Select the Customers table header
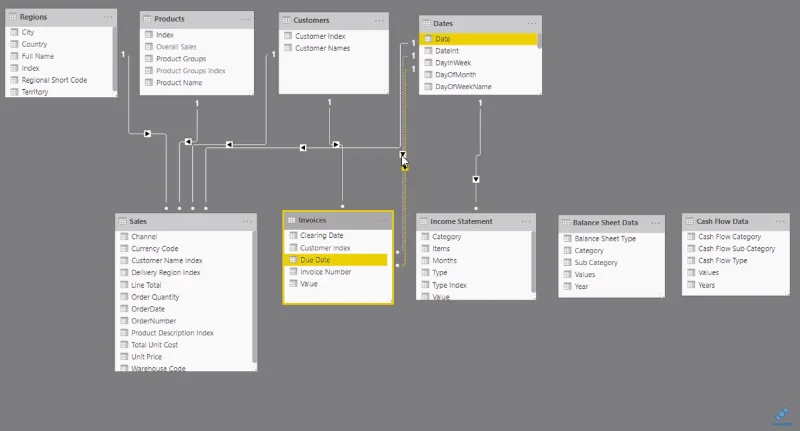Viewport: 800px width, 431px height. click(x=334, y=20)
